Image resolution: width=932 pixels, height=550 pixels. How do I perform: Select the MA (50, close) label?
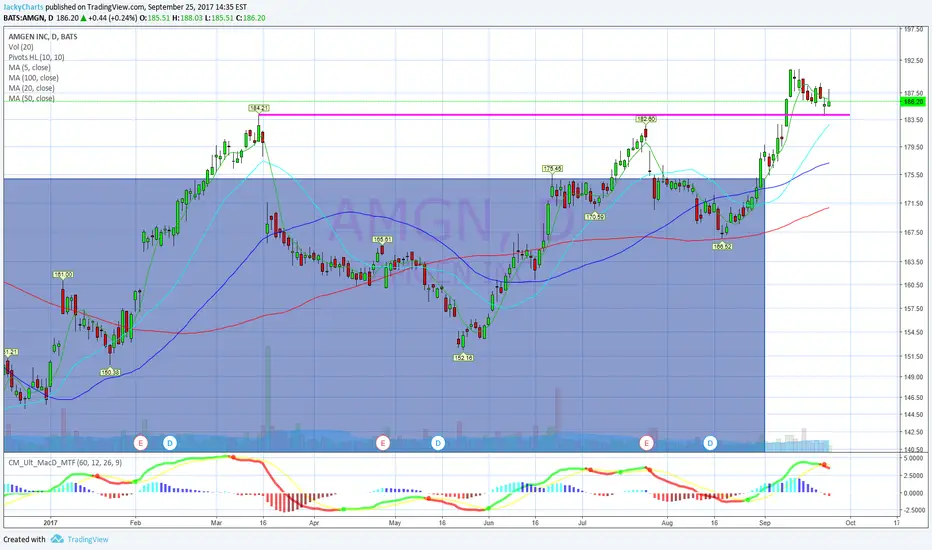[32, 98]
